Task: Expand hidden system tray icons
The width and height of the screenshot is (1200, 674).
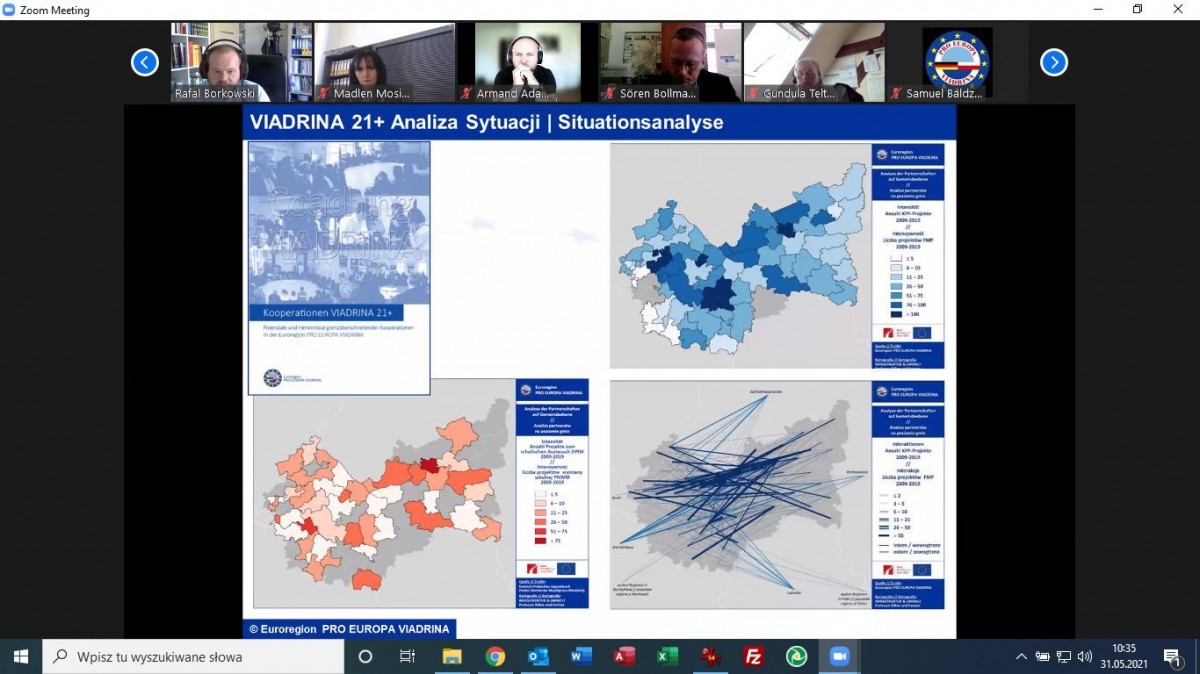Action: (1021, 657)
